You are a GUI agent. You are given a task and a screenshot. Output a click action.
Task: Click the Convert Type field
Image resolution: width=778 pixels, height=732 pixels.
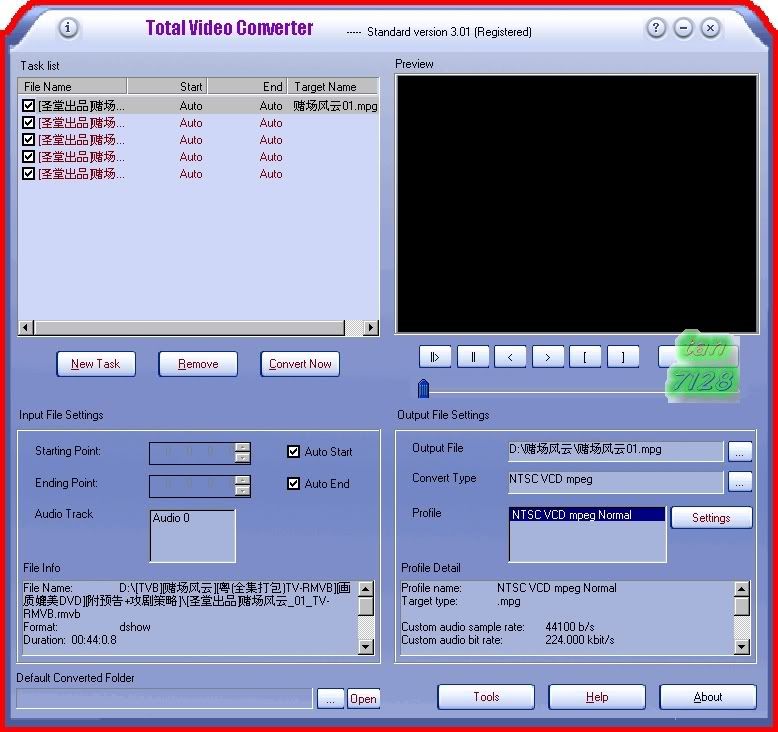tap(615, 481)
